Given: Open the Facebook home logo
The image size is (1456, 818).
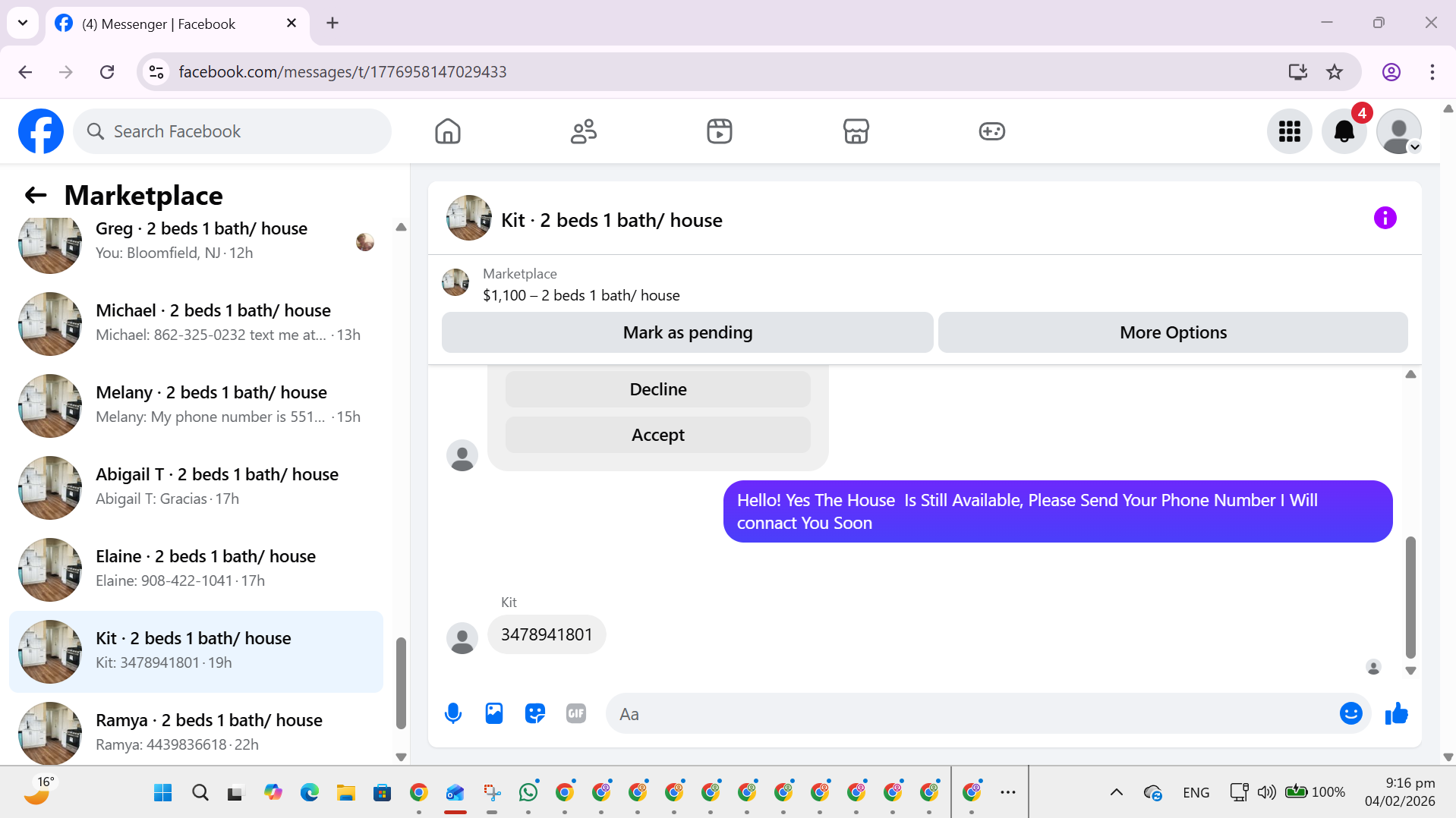Looking at the screenshot, I should click(x=41, y=131).
